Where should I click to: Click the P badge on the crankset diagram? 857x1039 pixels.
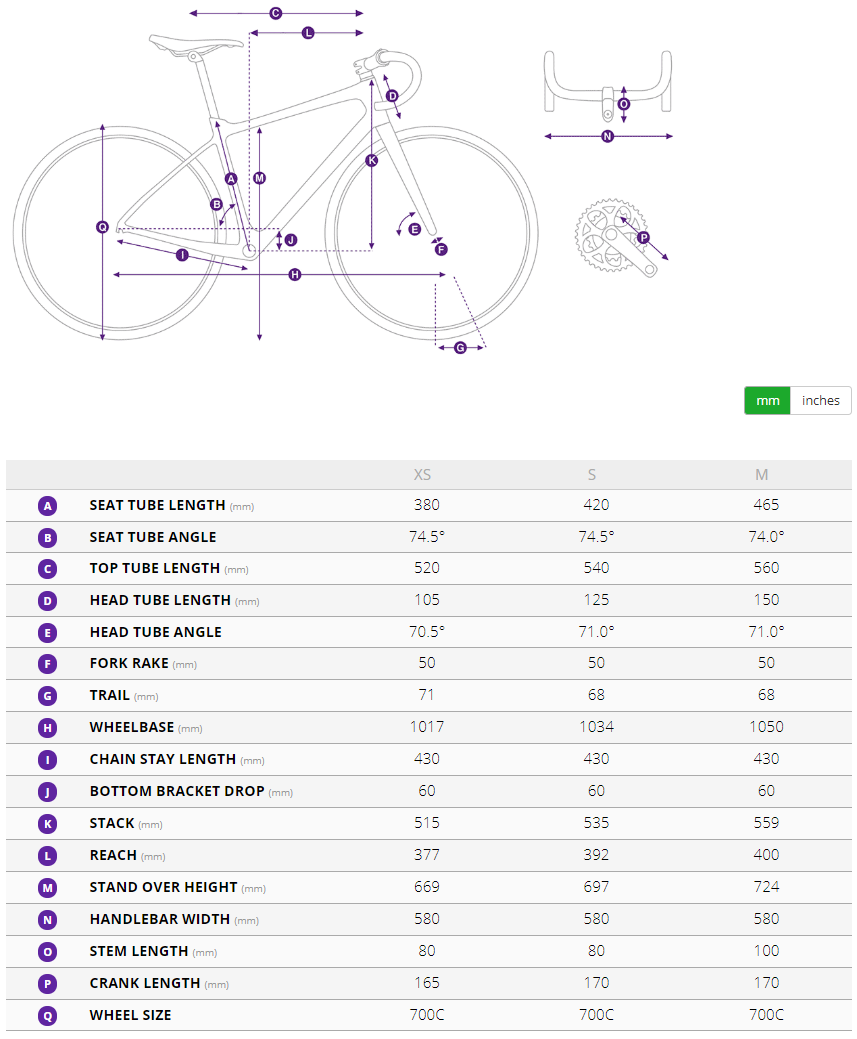point(643,238)
